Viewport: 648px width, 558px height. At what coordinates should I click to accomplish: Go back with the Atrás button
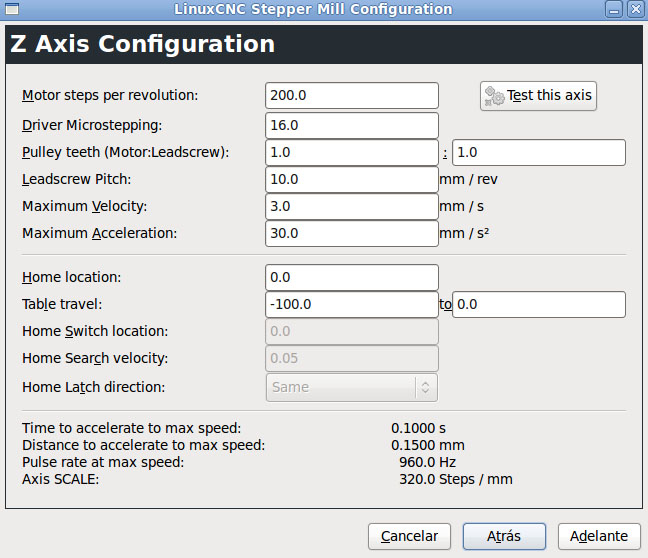(x=504, y=536)
